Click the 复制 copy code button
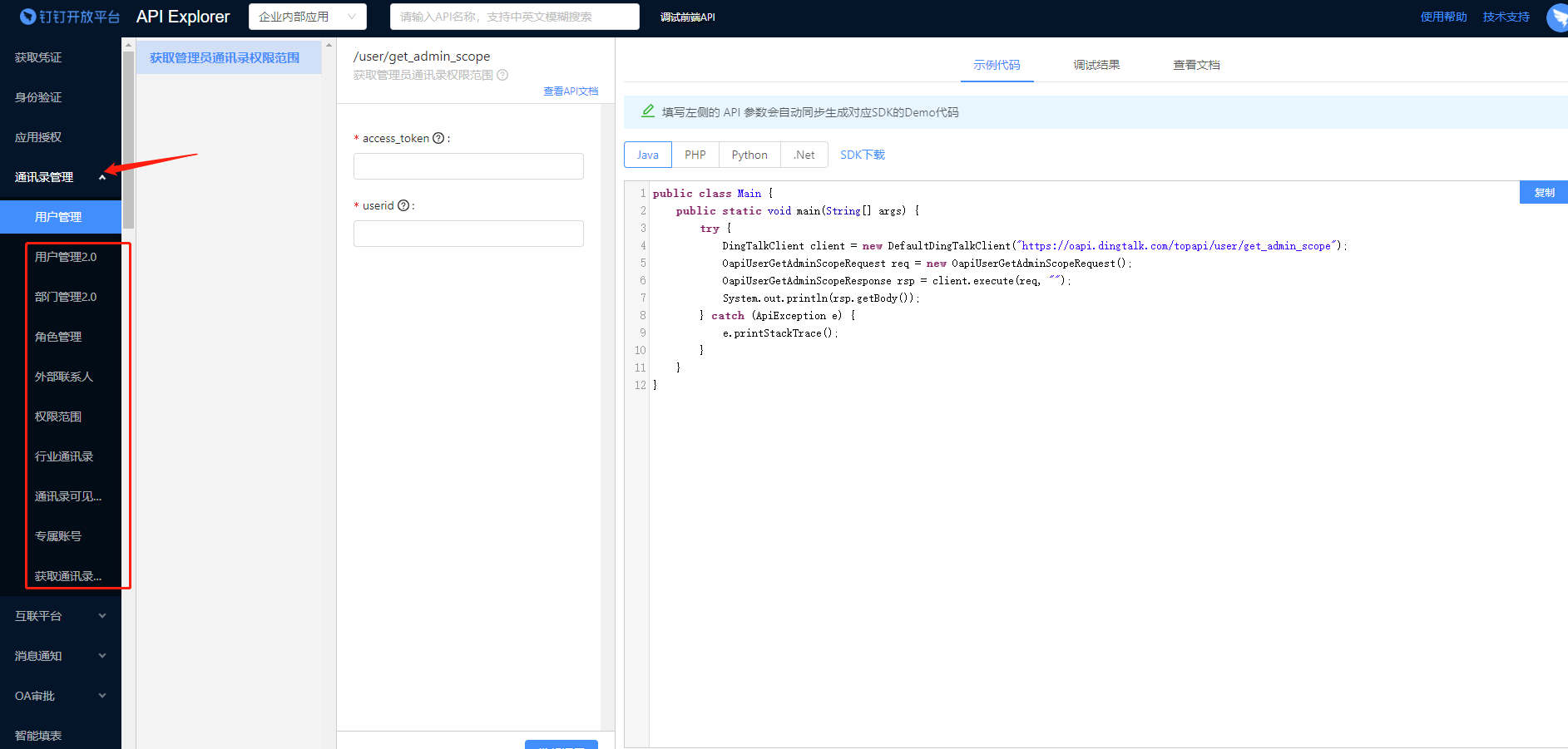This screenshot has height=749, width=1568. (1544, 192)
